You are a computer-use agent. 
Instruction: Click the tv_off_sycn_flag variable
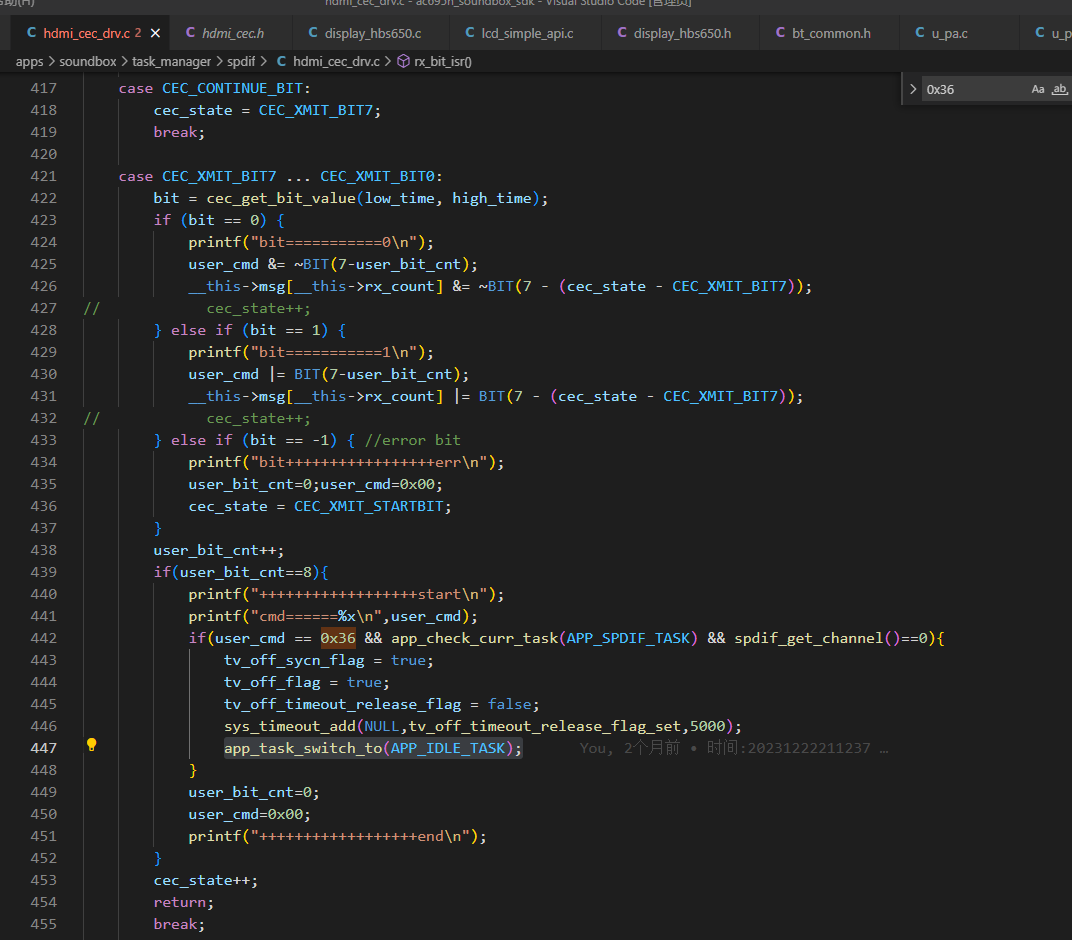pos(294,660)
